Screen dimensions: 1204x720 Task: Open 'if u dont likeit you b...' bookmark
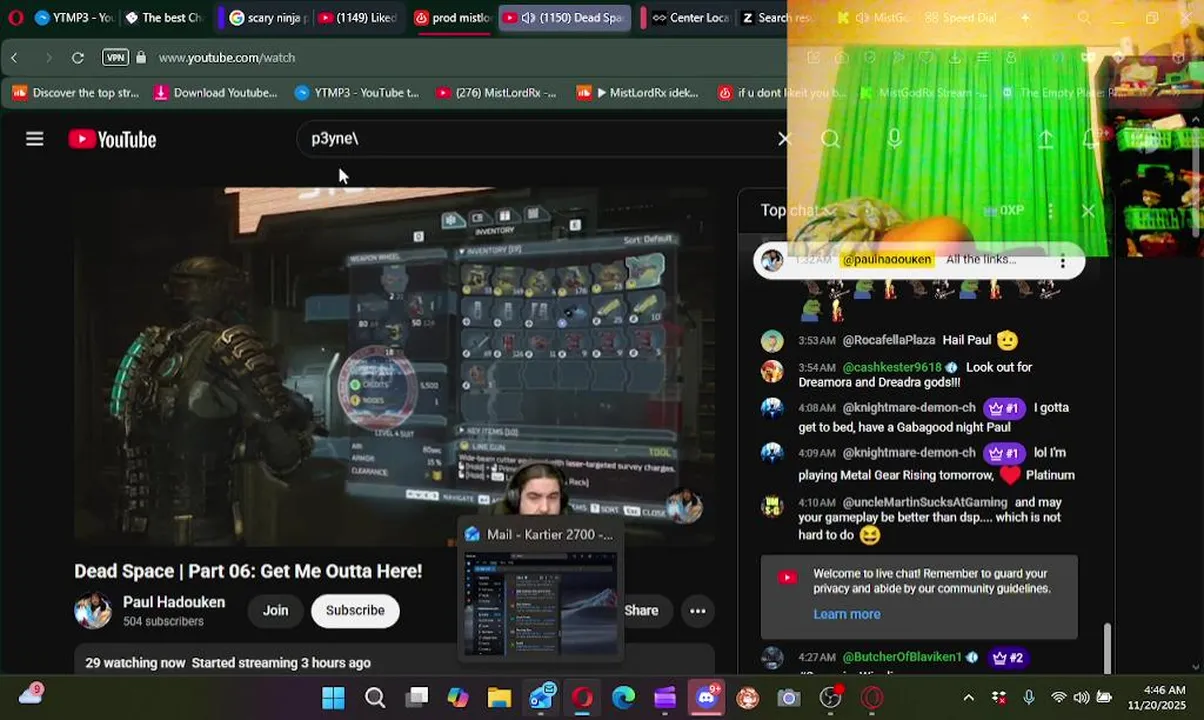(x=782, y=93)
